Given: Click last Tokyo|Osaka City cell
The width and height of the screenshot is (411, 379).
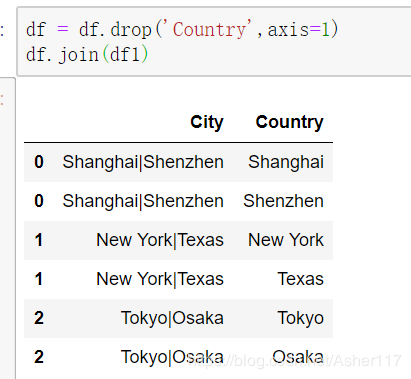Looking at the screenshot, I should point(172,357).
